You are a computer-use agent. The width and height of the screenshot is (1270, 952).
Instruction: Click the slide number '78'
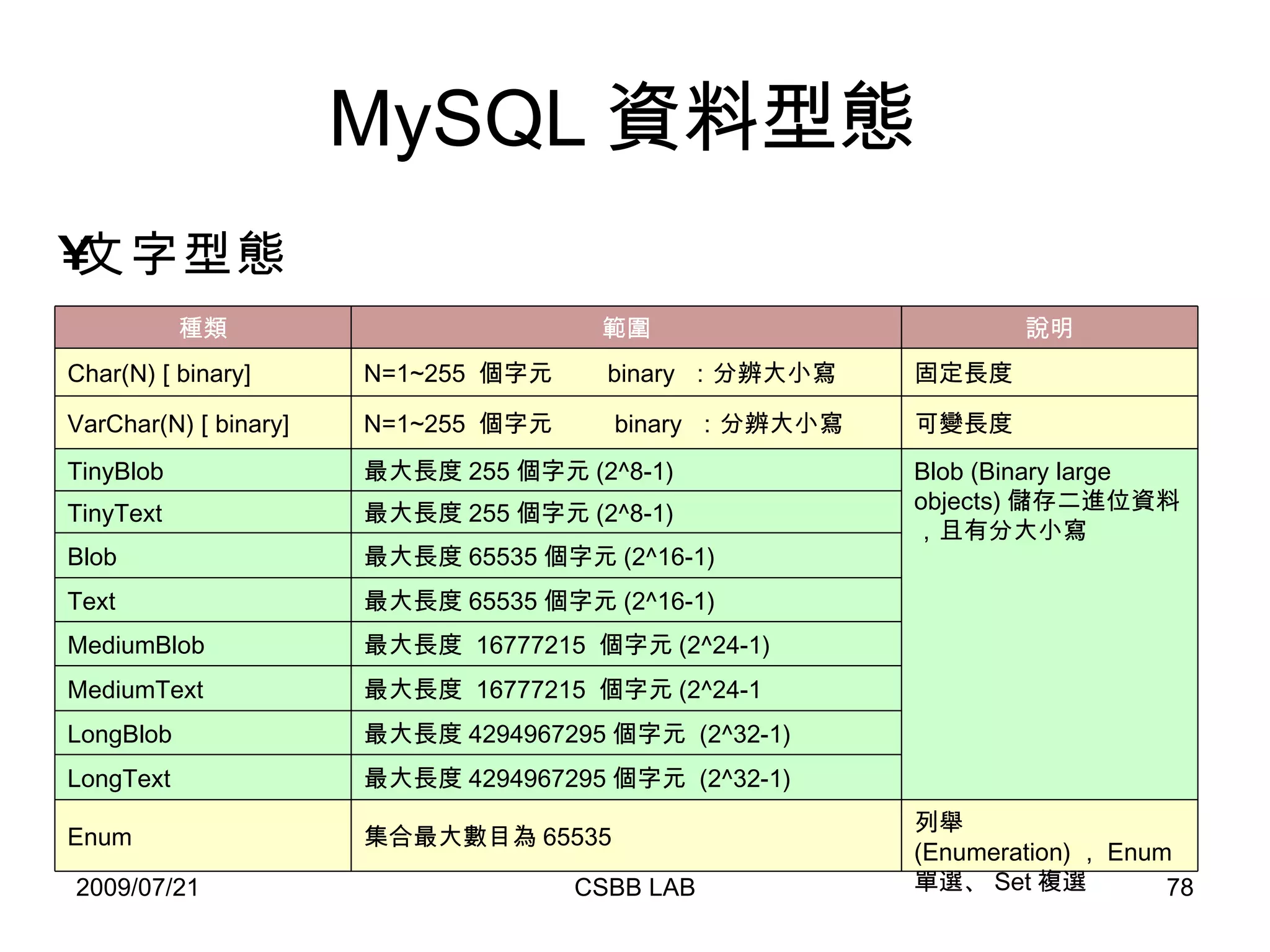[1179, 888]
